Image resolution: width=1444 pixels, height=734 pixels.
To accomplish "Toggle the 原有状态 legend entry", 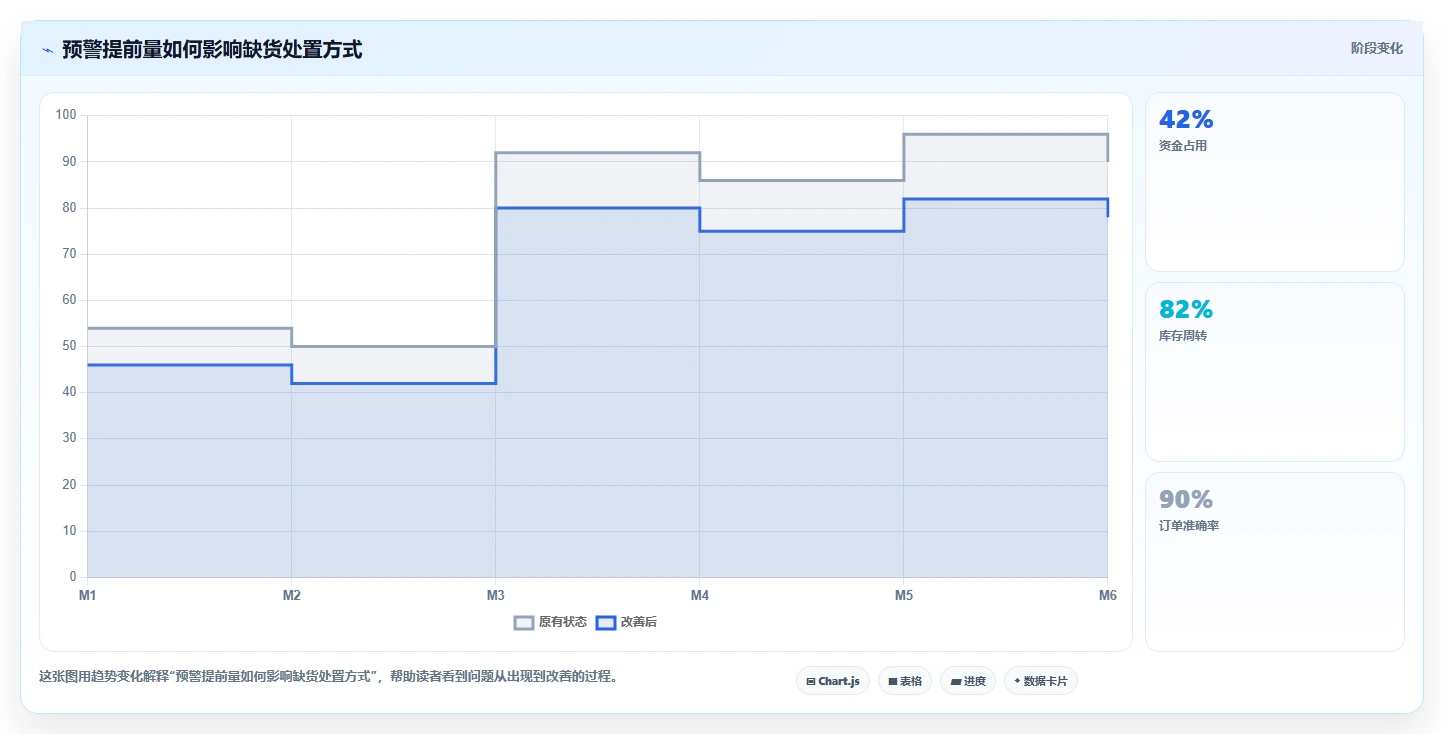I will point(550,622).
